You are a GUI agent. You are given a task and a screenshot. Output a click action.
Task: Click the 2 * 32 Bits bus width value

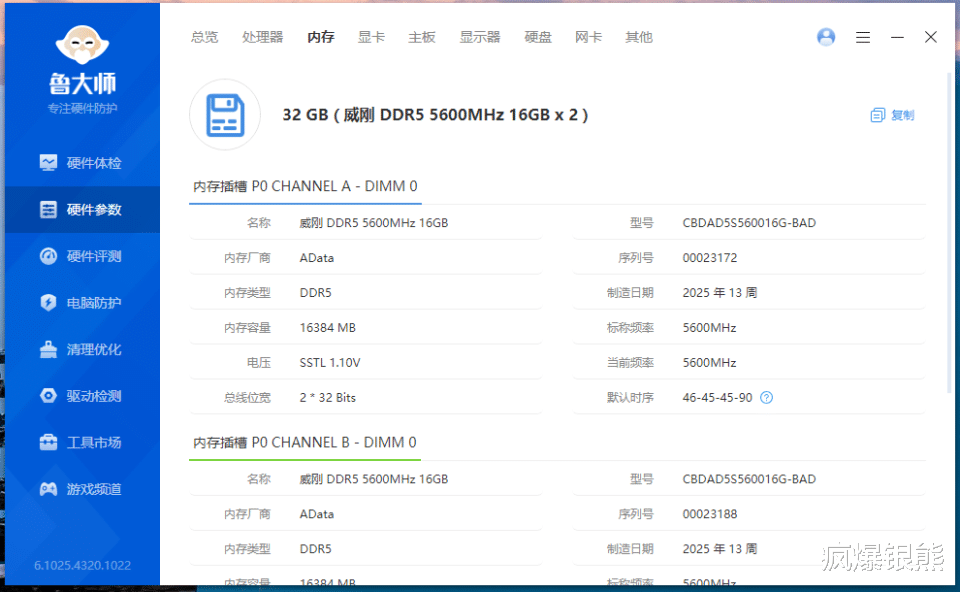click(328, 397)
